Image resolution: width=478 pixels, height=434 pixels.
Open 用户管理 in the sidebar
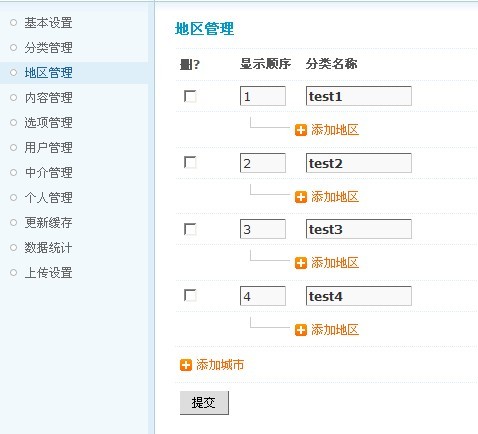(48, 148)
